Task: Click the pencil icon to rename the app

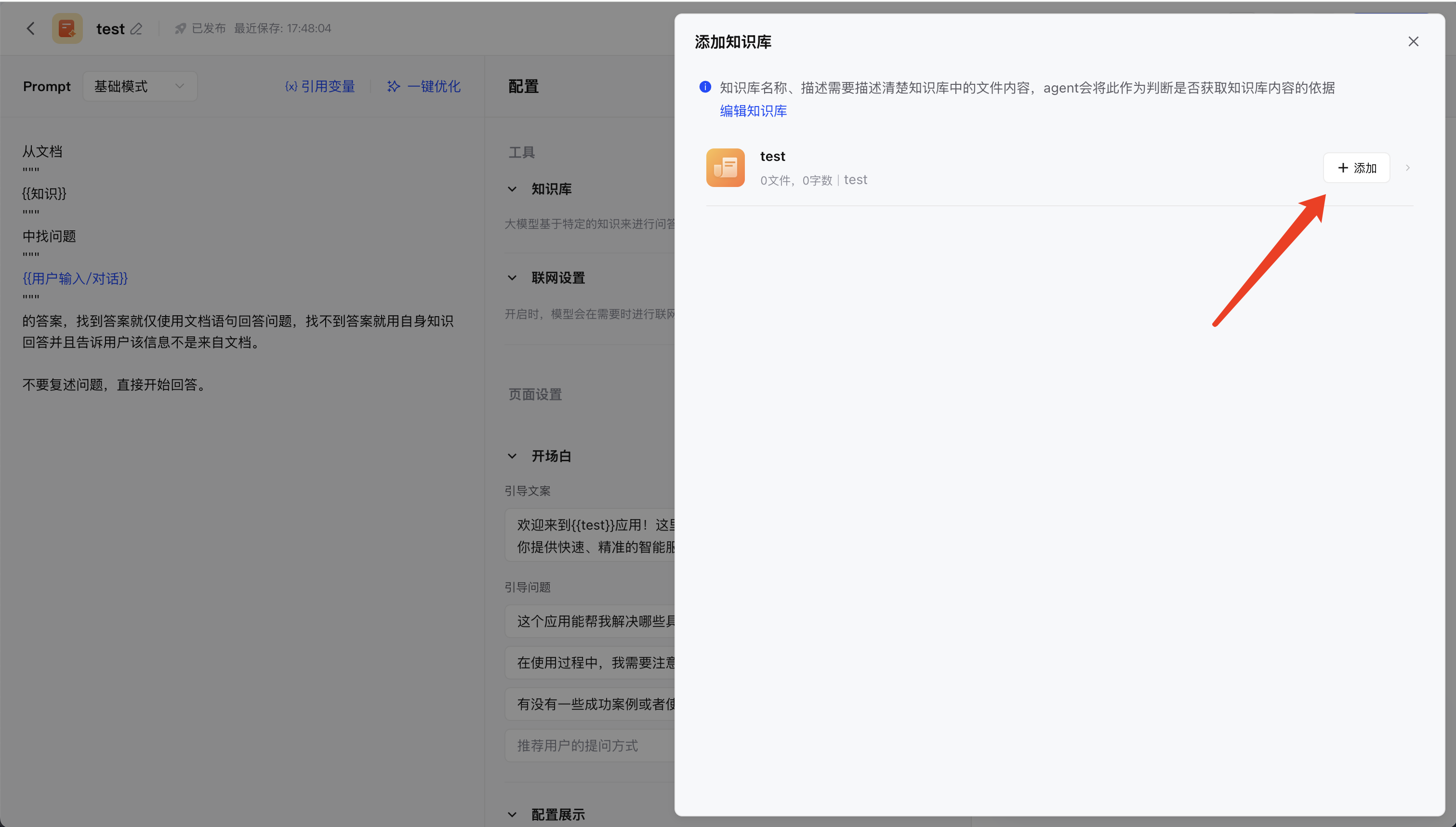Action: tap(137, 28)
